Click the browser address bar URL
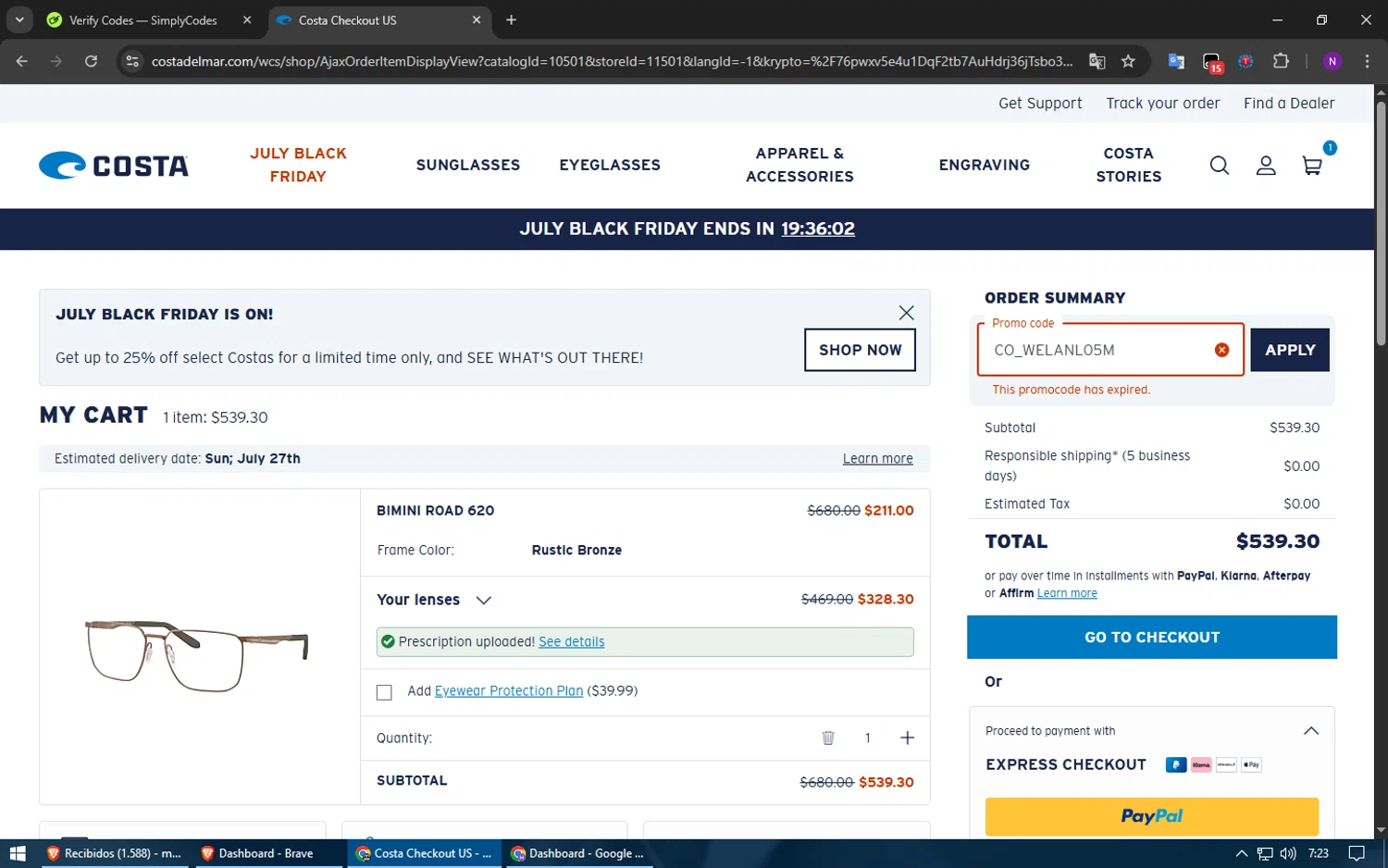The image size is (1388, 868). (612, 61)
